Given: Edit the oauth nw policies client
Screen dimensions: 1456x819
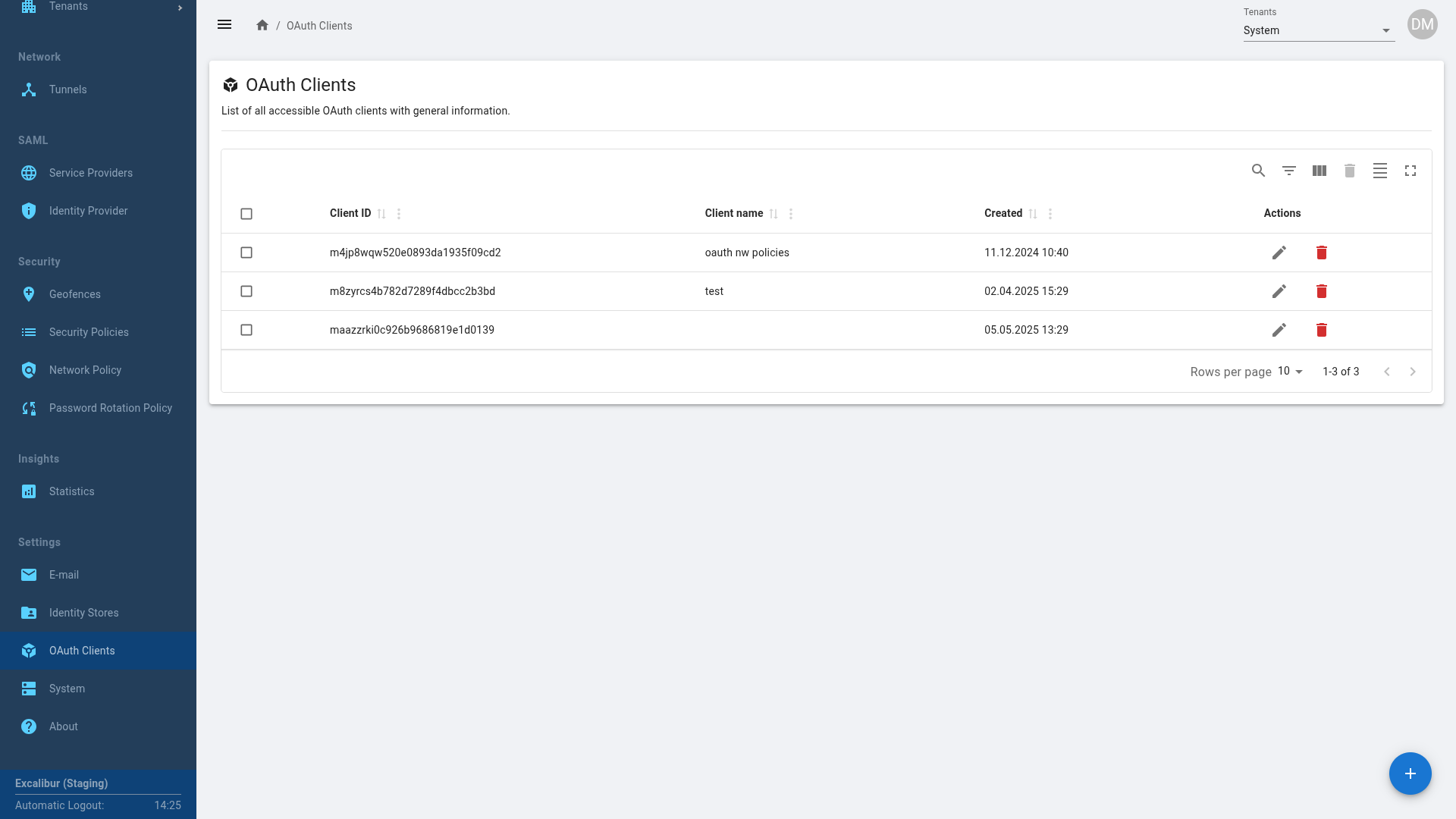Looking at the screenshot, I should tap(1279, 253).
